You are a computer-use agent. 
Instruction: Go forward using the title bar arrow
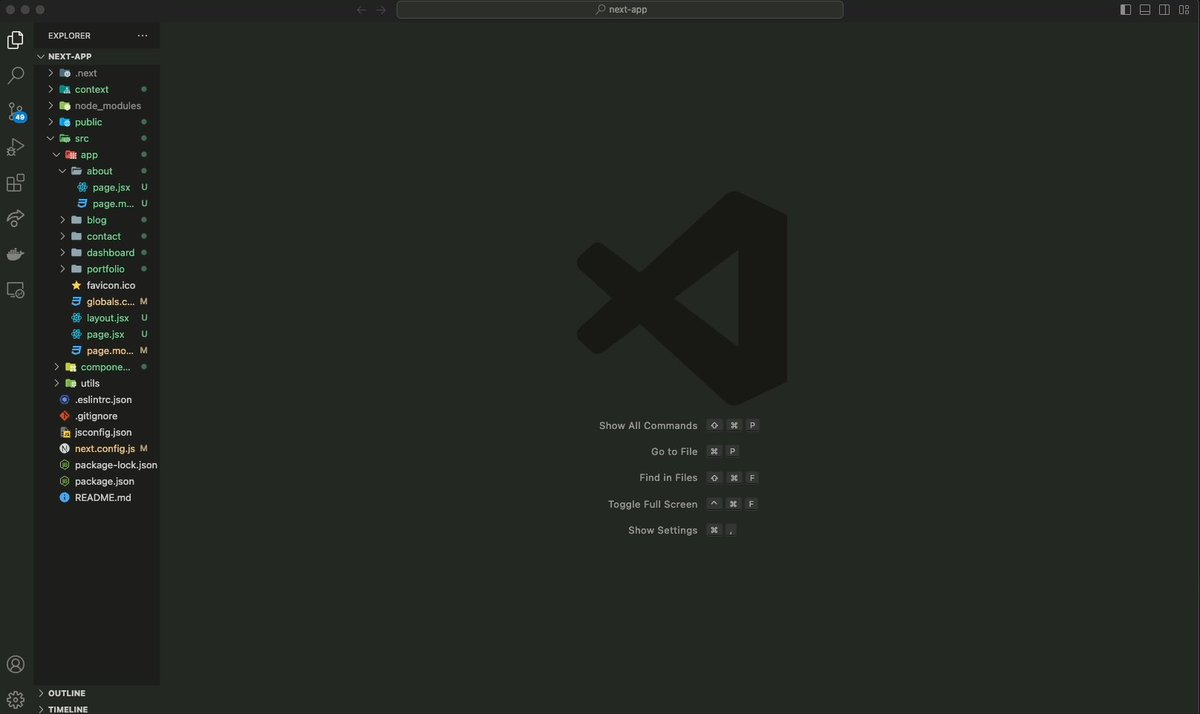[x=381, y=10]
